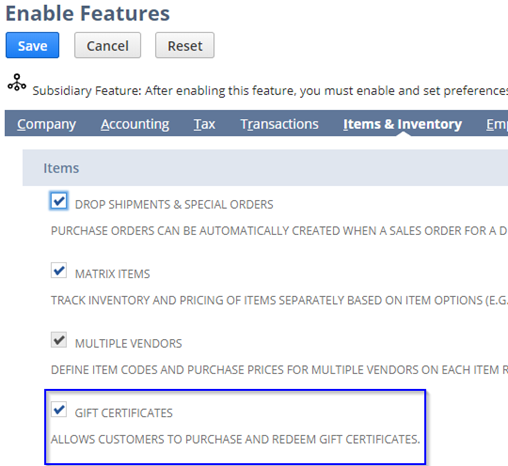Toggle the Multiple Vendors checkbox

pyautogui.click(x=59, y=340)
